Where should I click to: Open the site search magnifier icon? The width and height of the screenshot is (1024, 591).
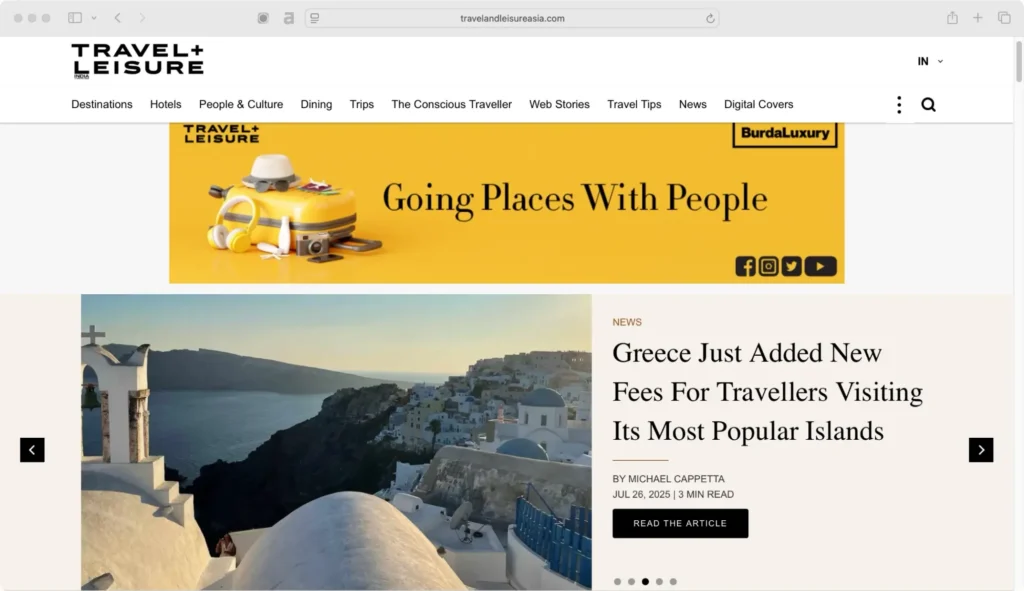[x=928, y=104]
